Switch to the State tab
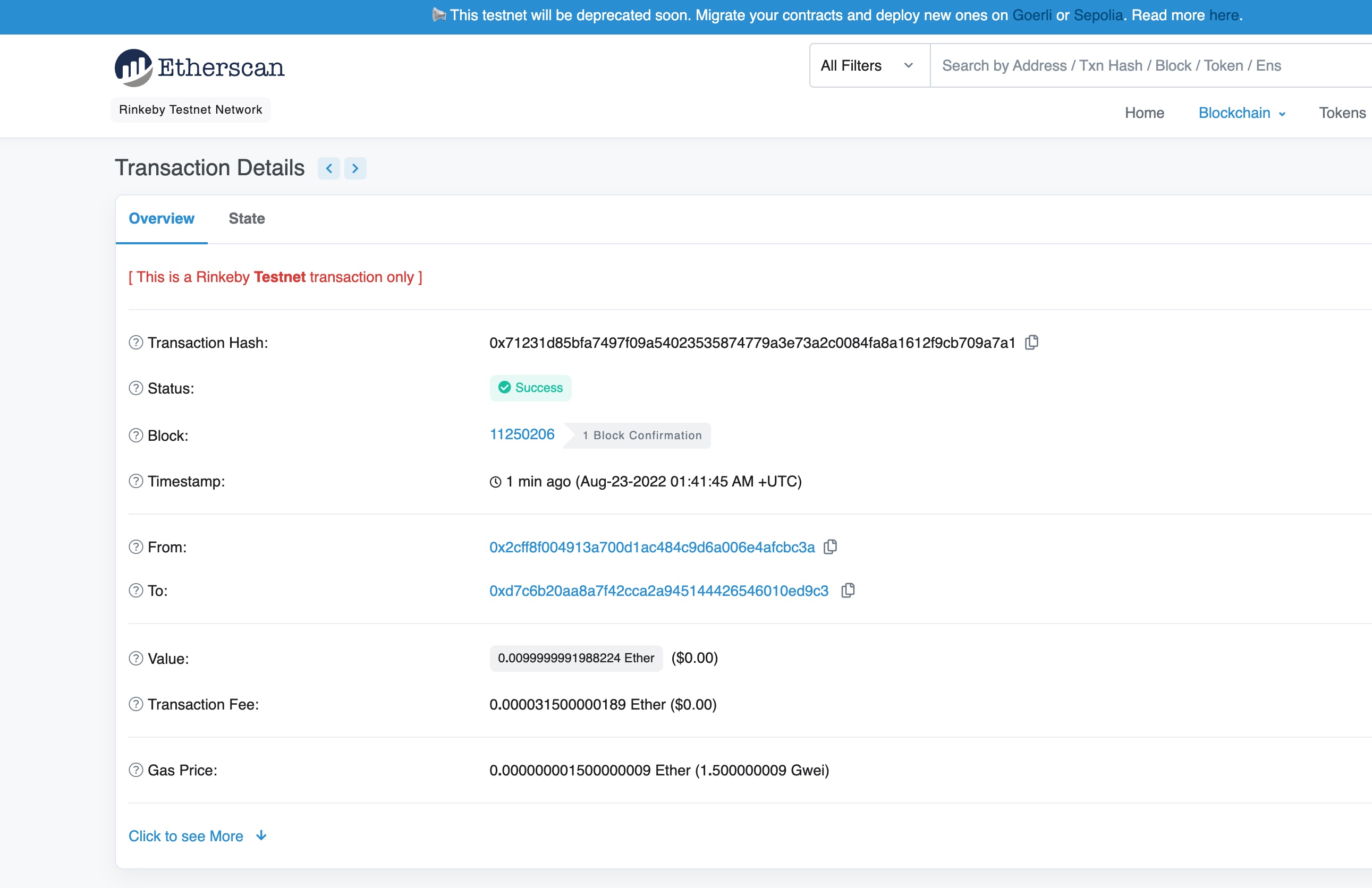Image resolution: width=1372 pixels, height=888 pixels. point(246,218)
